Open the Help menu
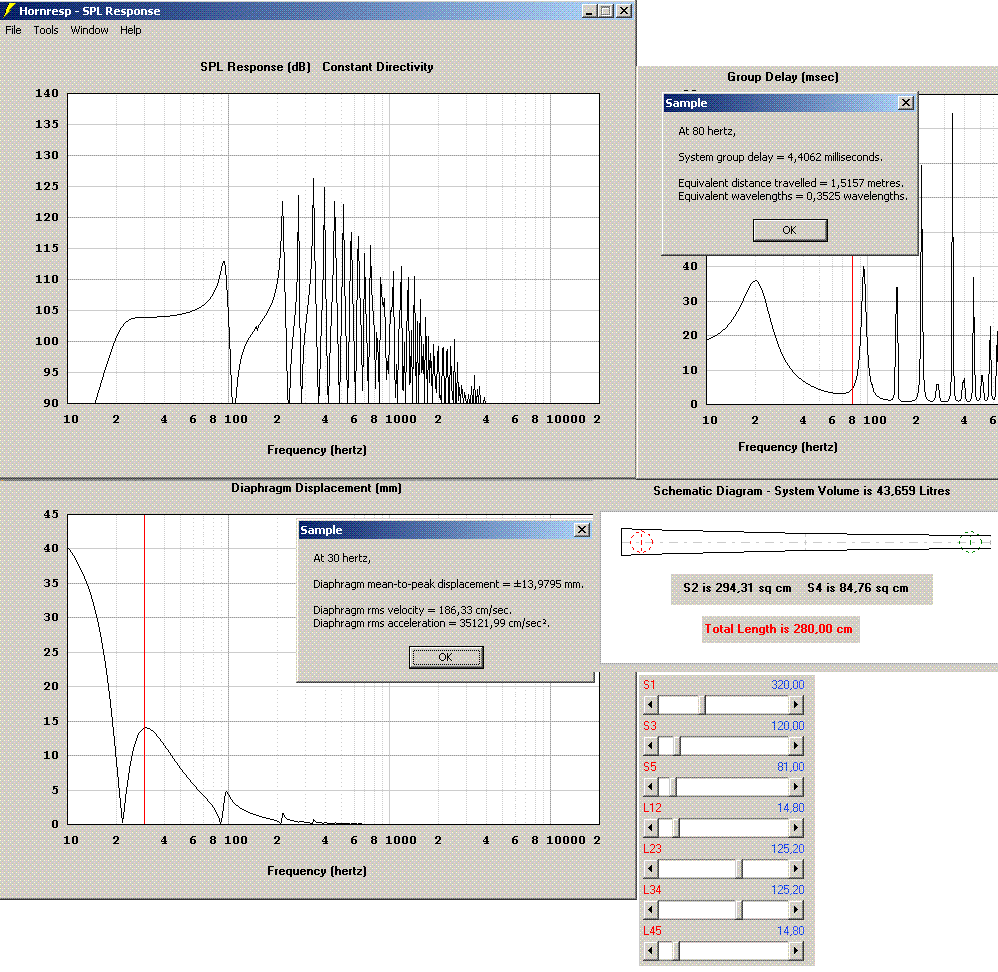Viewport: 998px width, 972px height. [130, 30]
